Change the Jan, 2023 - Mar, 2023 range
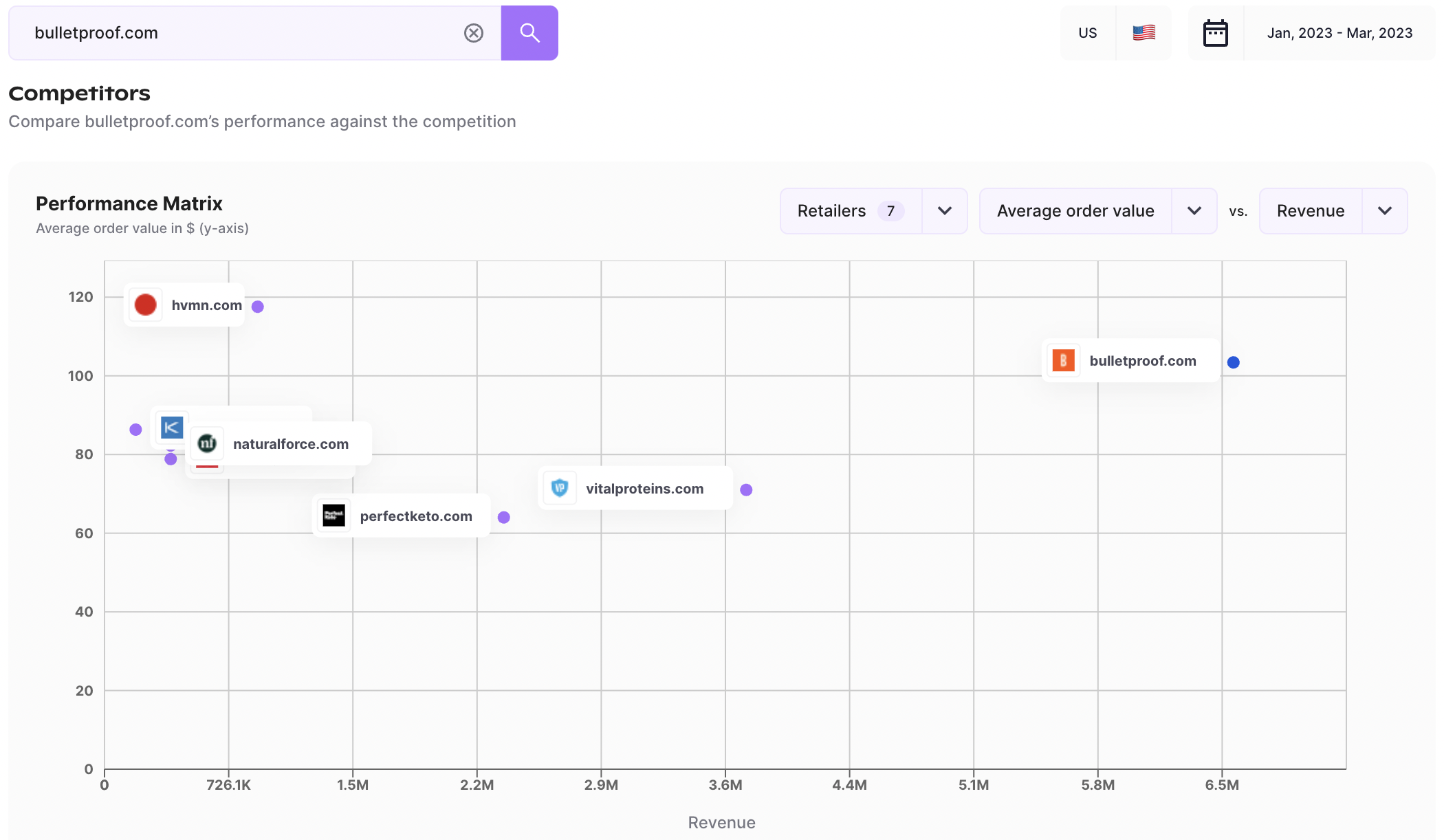Image resolution: width=1444 pixels, height=840 pixels. [1339, 33]
